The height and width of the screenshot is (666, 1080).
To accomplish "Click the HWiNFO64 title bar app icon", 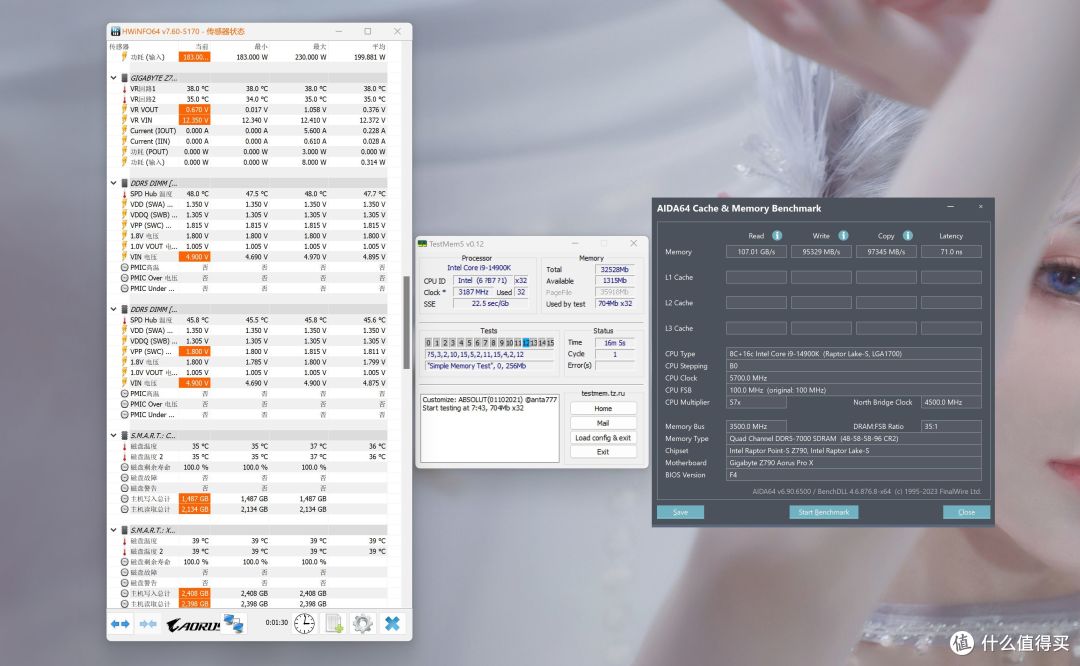I will pyautogui.click(x=115, y=32).
